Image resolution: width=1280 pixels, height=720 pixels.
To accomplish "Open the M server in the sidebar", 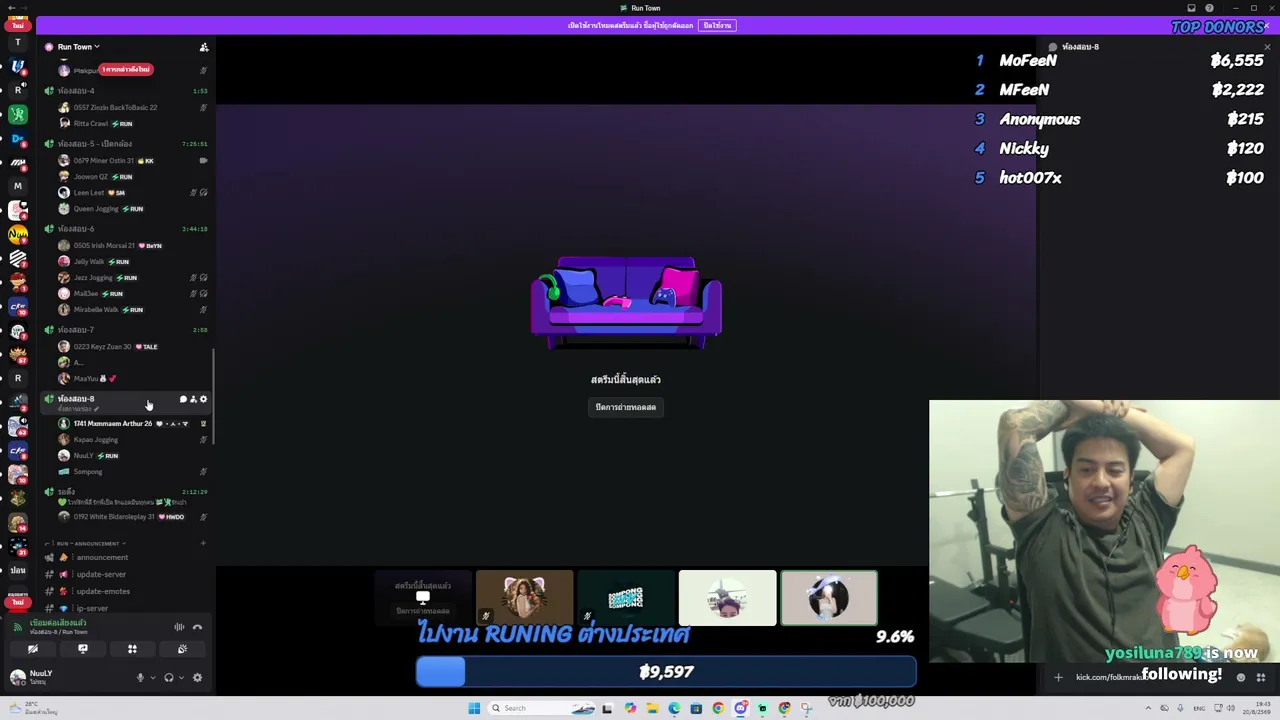I will [18, 186].
